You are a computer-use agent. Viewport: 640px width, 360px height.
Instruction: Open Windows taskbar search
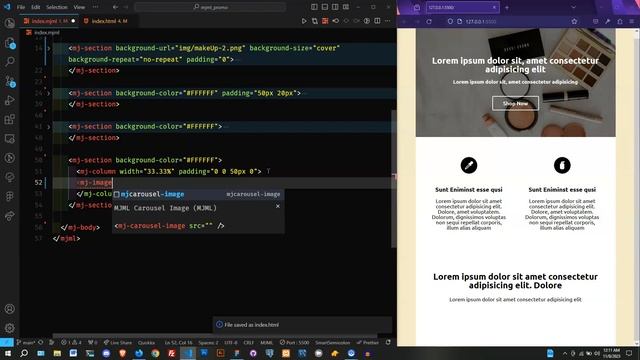pos(24,353)
